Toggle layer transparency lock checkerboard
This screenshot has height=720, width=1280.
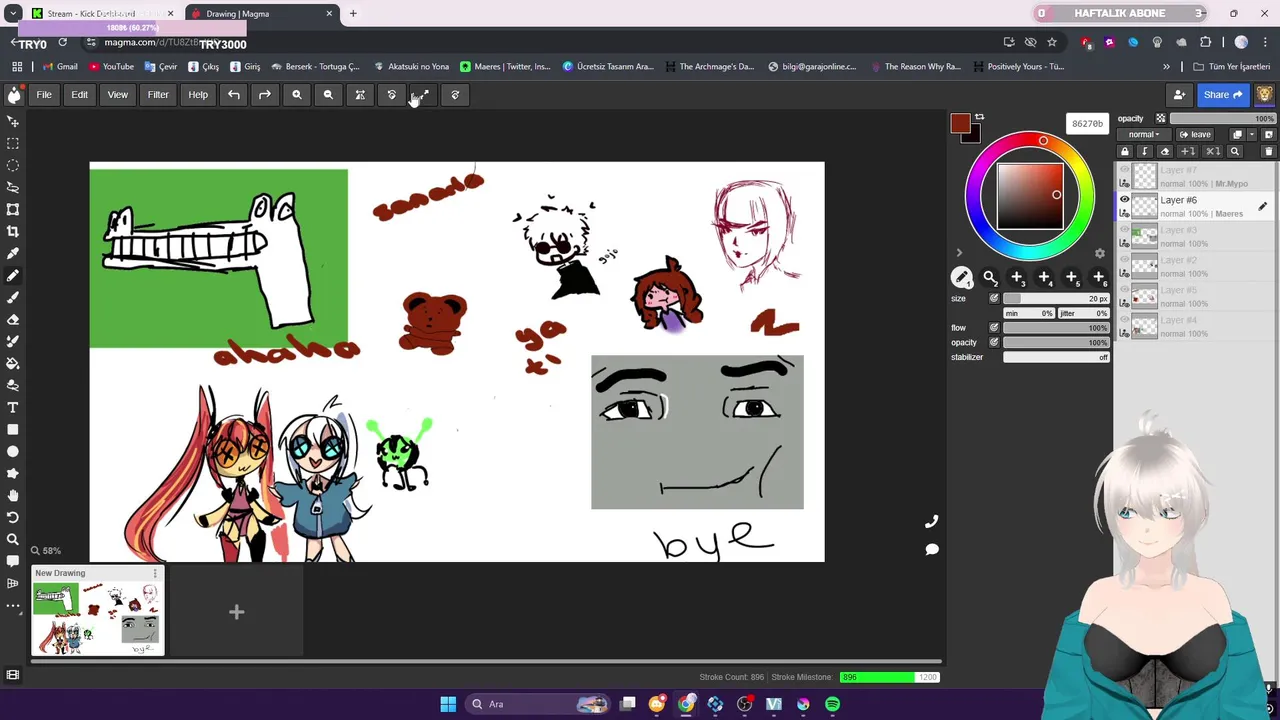click(x=1160, y=118)
